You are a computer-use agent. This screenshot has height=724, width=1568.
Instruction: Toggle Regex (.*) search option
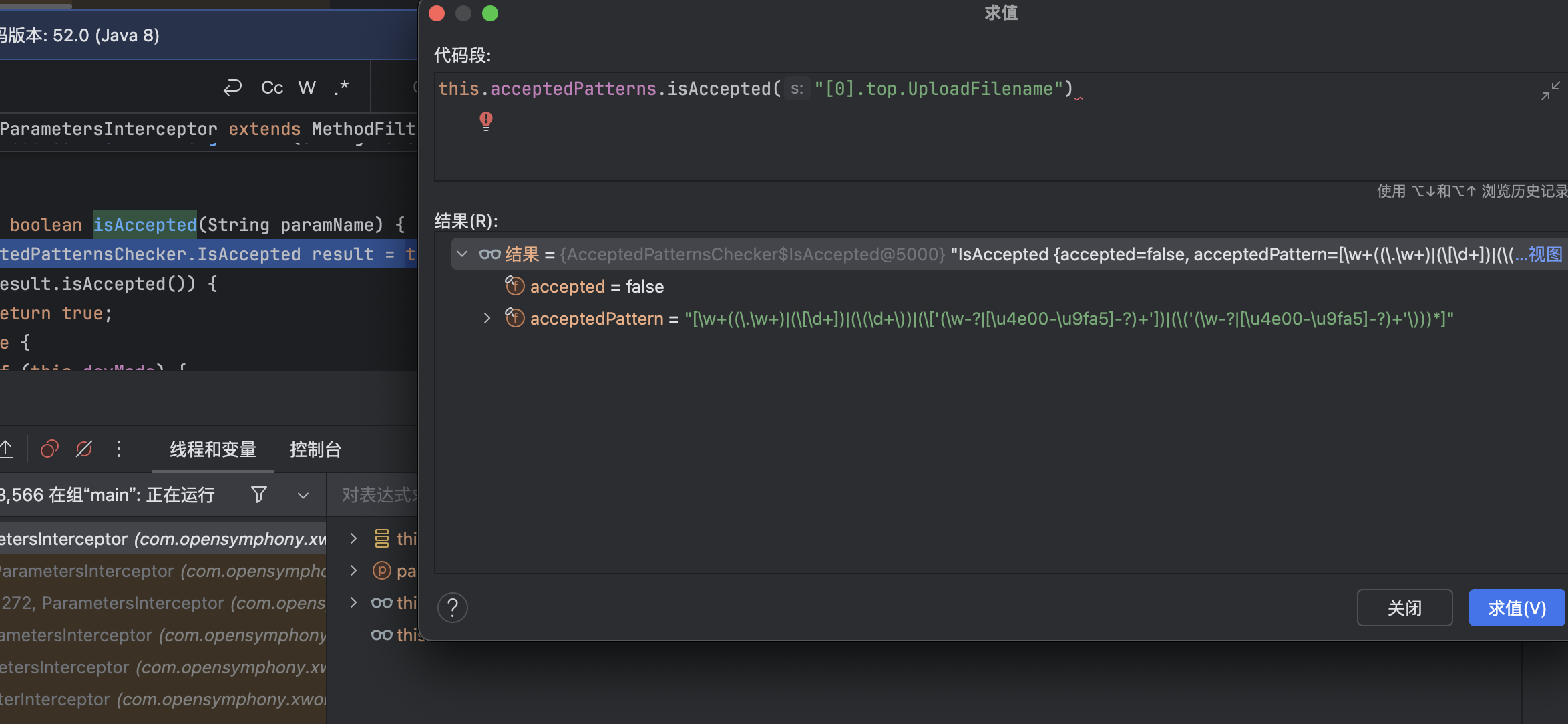click(x=342, y=87)
